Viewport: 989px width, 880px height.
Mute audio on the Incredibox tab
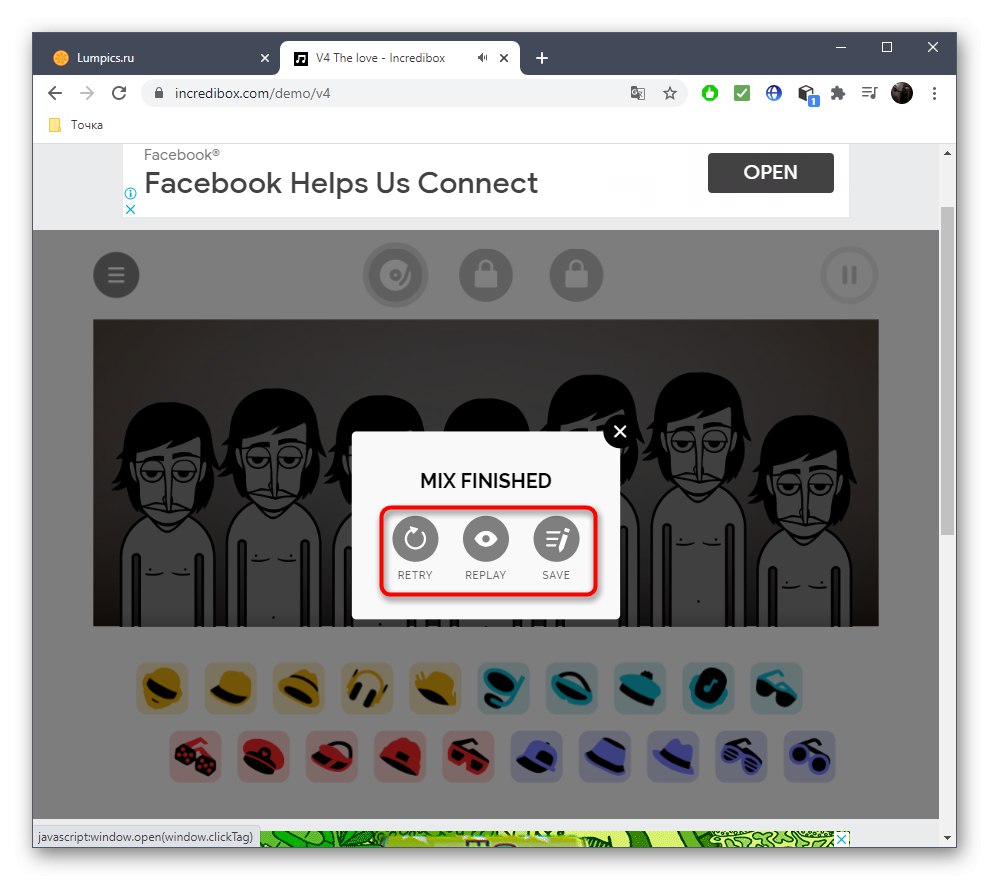[x=483, y=58]
